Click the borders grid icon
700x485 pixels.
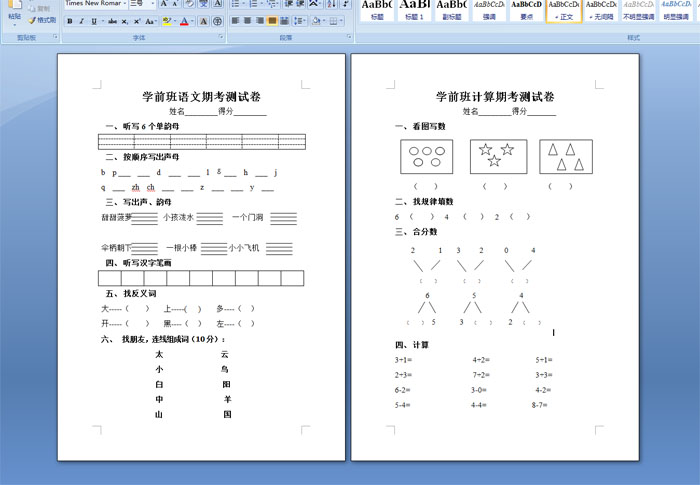(x=333, y=21)
